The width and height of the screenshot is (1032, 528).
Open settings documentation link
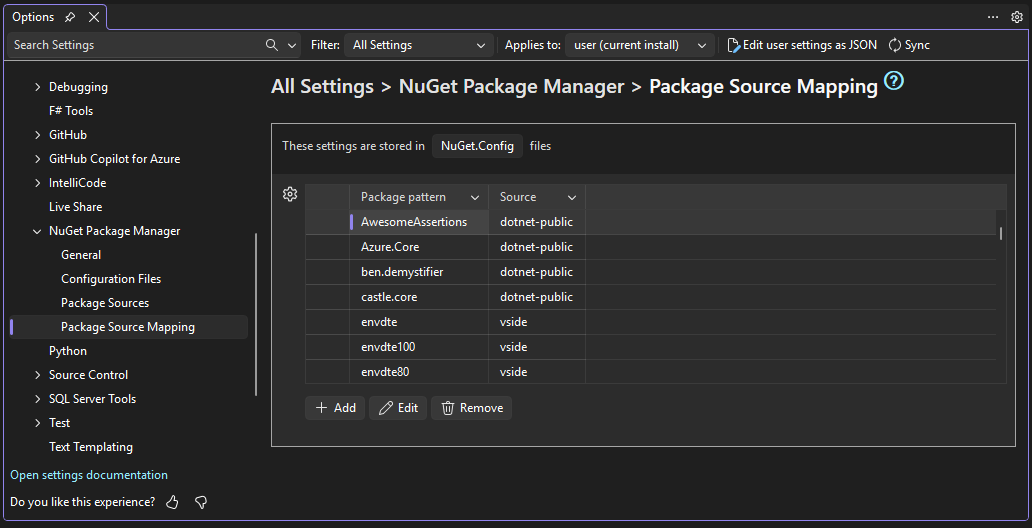pyautogui.click(x=89, y=475)
